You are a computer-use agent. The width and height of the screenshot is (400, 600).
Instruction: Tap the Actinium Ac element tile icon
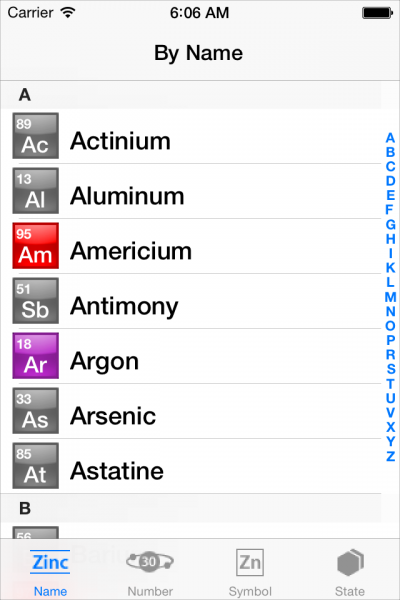pos(36,135)
